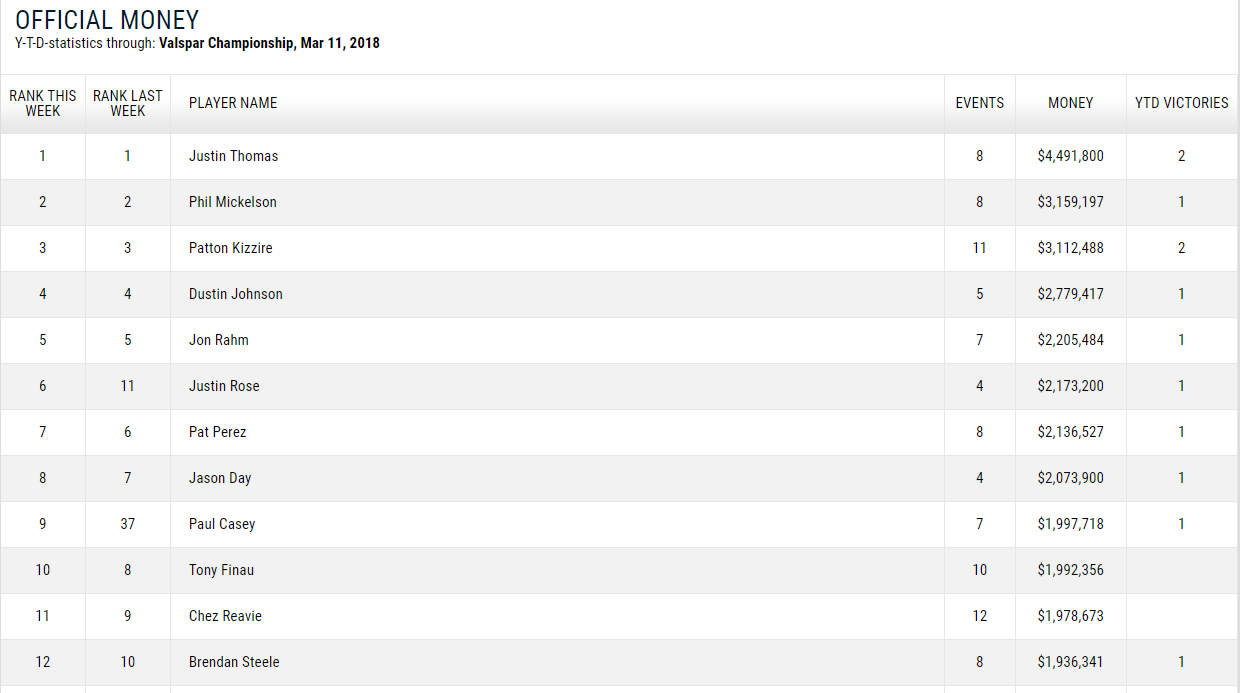The image size is (1240, 693).
Task: Click the Rank Last Week column header
Action: (128, 103)
